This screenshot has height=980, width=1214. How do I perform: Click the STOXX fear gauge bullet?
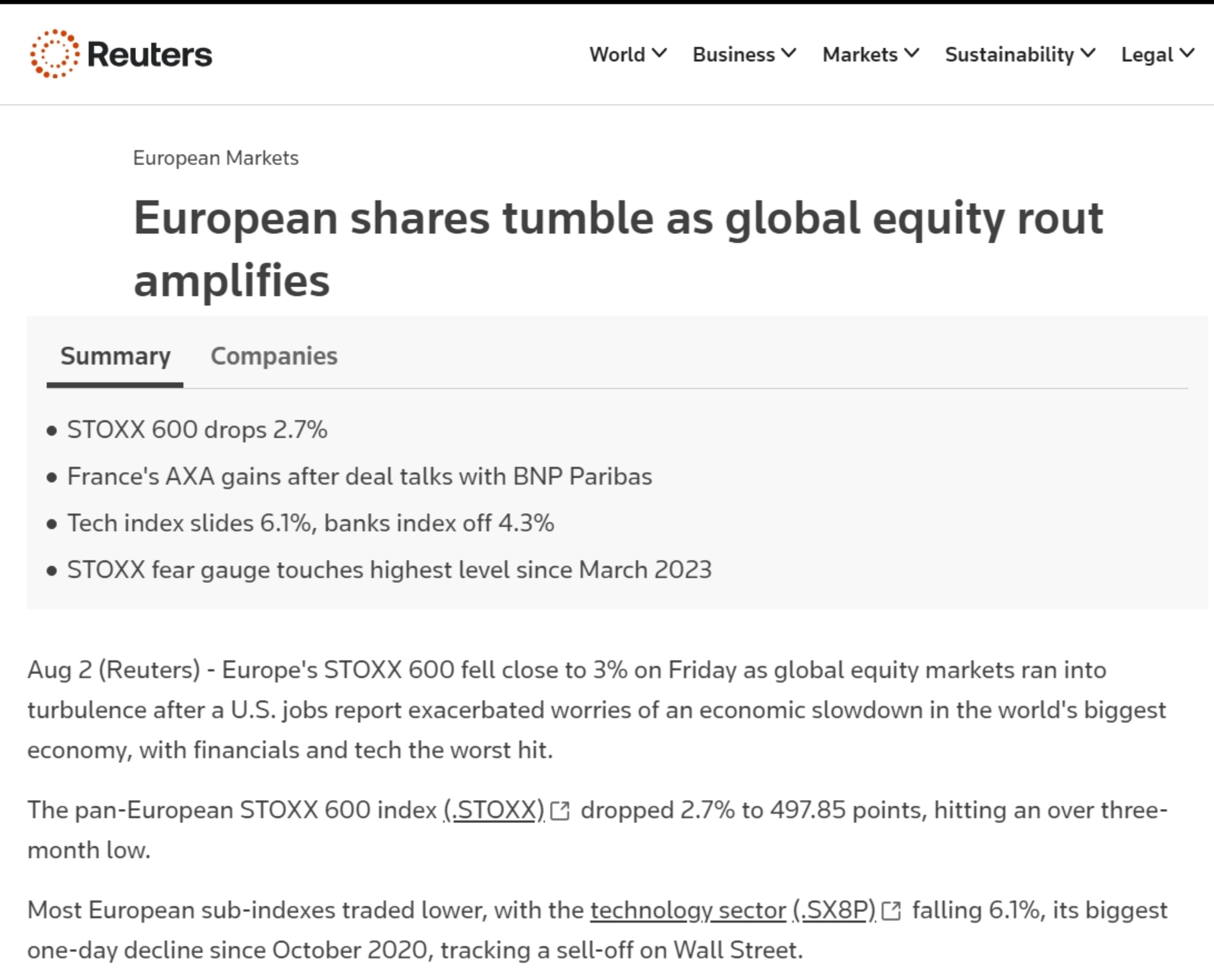389,570
